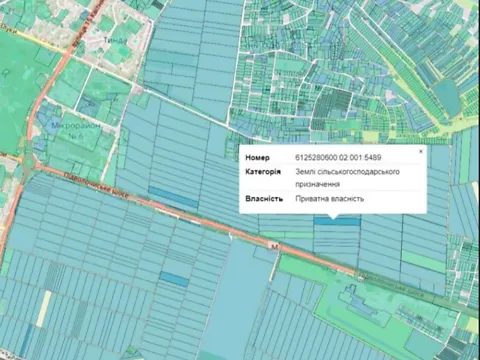This screenshot has width=480, height=360.
Task: Click the вулиця 15 Квітня street label
Action: point(82,23)
